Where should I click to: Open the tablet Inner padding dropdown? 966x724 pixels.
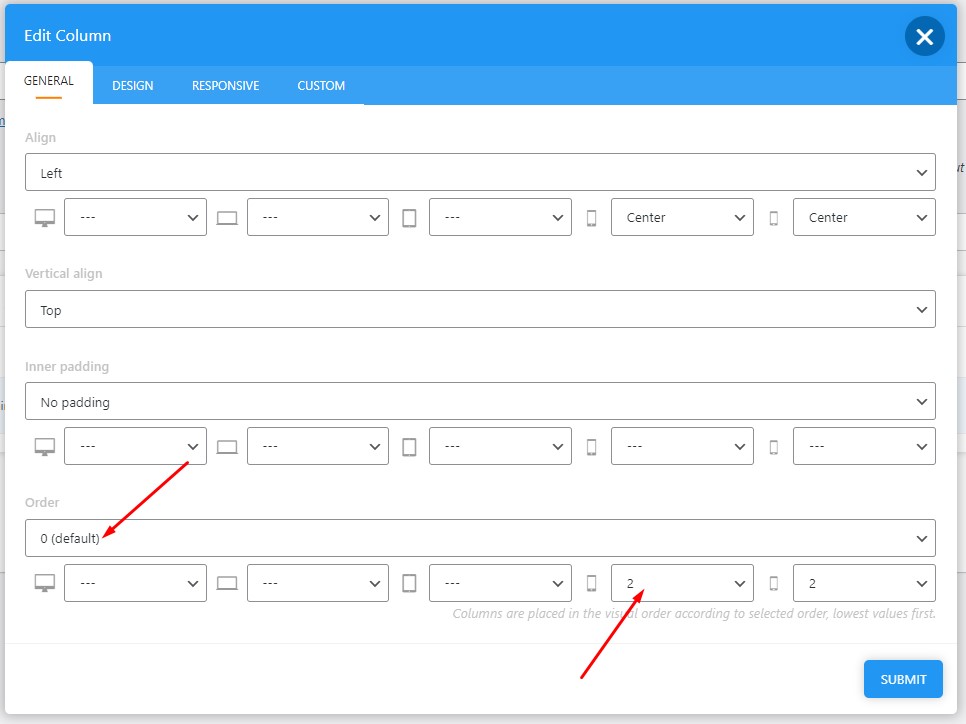[x=500, y=446]
